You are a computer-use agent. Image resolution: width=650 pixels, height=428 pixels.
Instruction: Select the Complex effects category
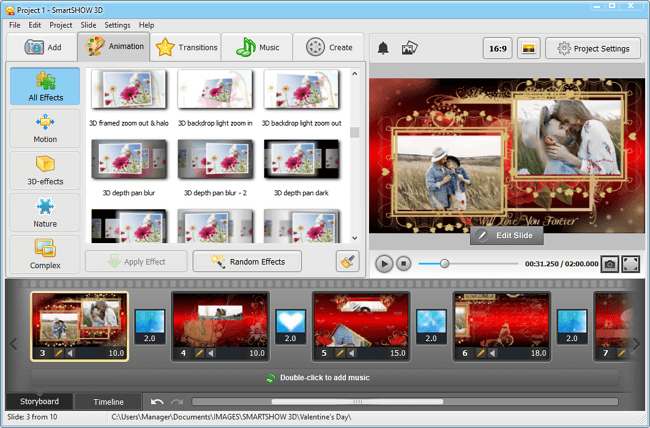click(x=45, y=254)
